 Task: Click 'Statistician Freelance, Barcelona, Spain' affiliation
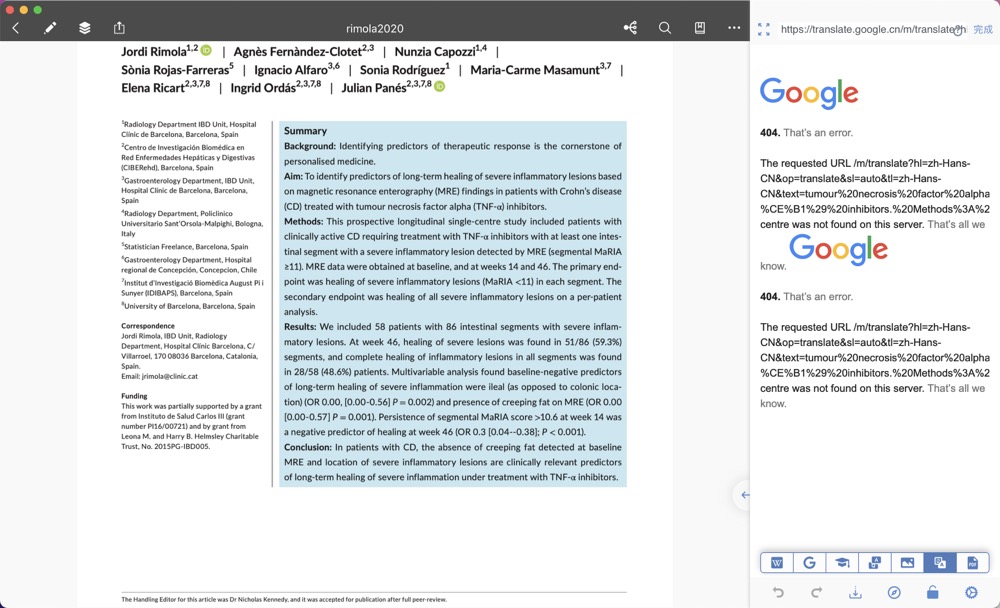pos(185,247)
